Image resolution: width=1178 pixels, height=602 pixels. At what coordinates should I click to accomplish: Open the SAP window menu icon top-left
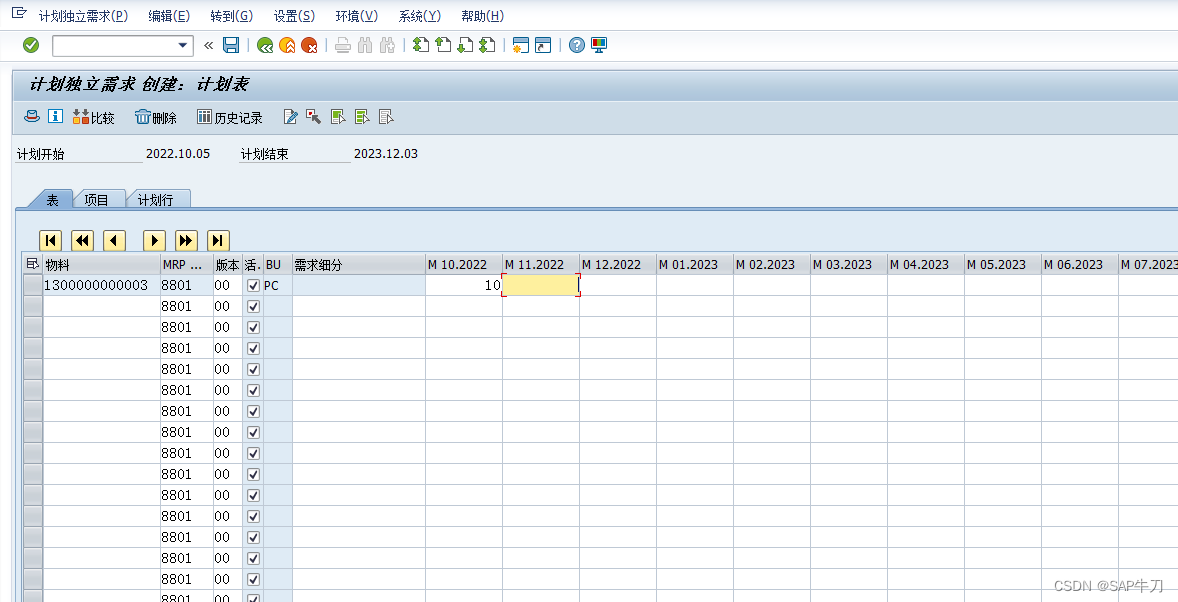(20, 14)
